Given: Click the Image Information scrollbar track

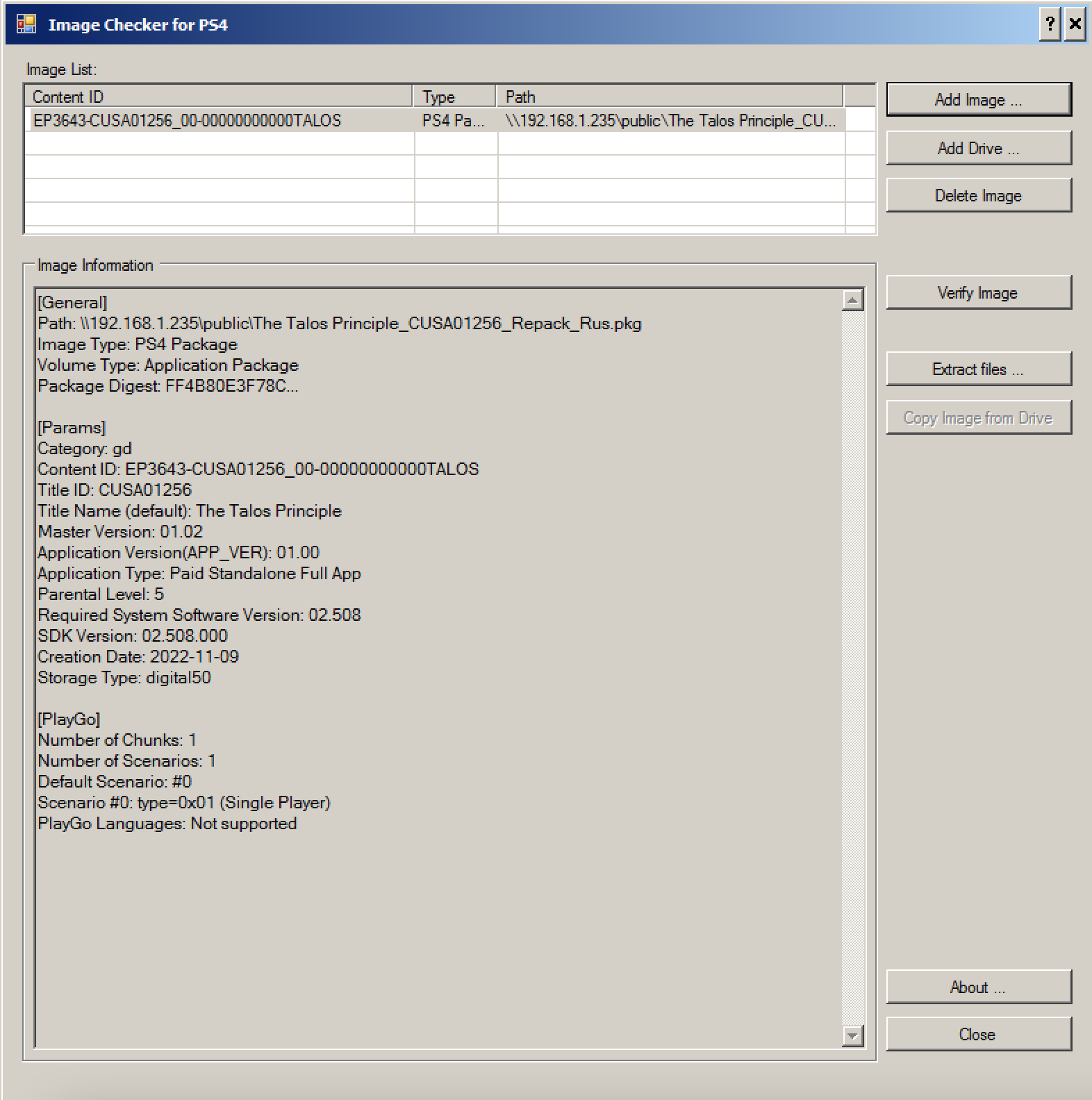Looking at the screenshot, I should 852,667.
